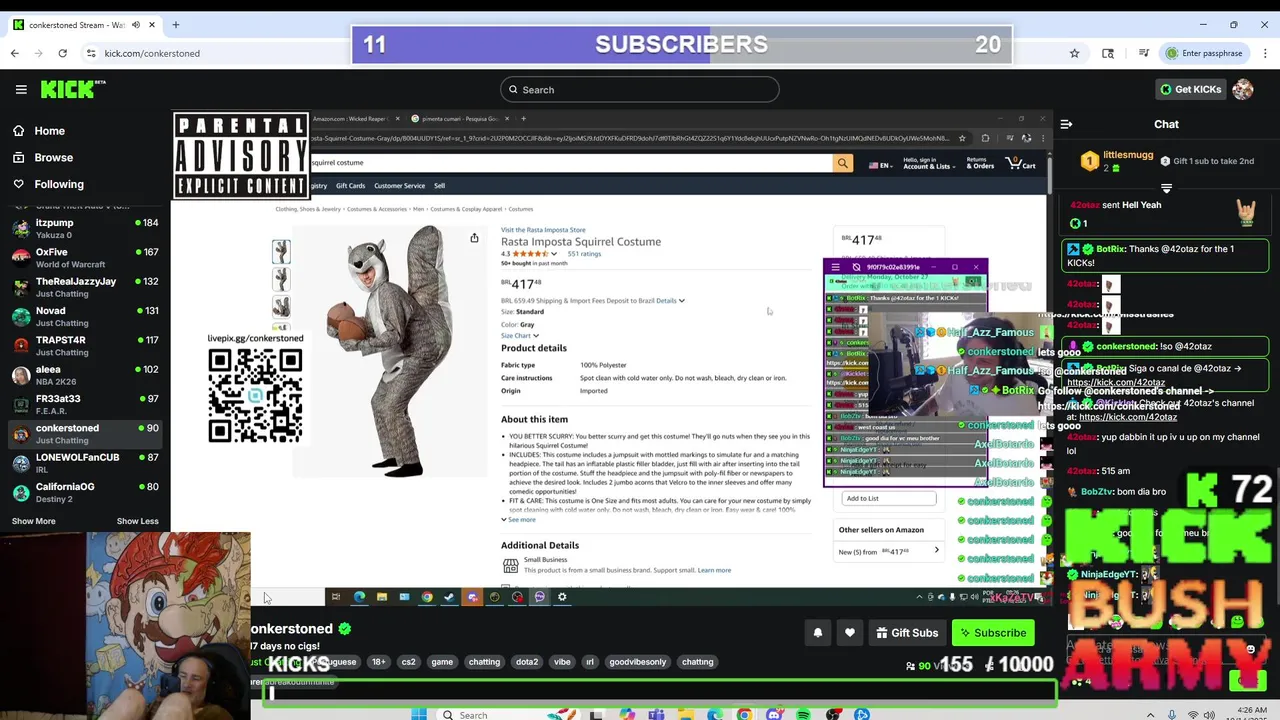Screen dimensions: 1280x720
Task: Open the Kick hamburger sidebar menu
Action: pyautogui.click(x=21, y=89)
